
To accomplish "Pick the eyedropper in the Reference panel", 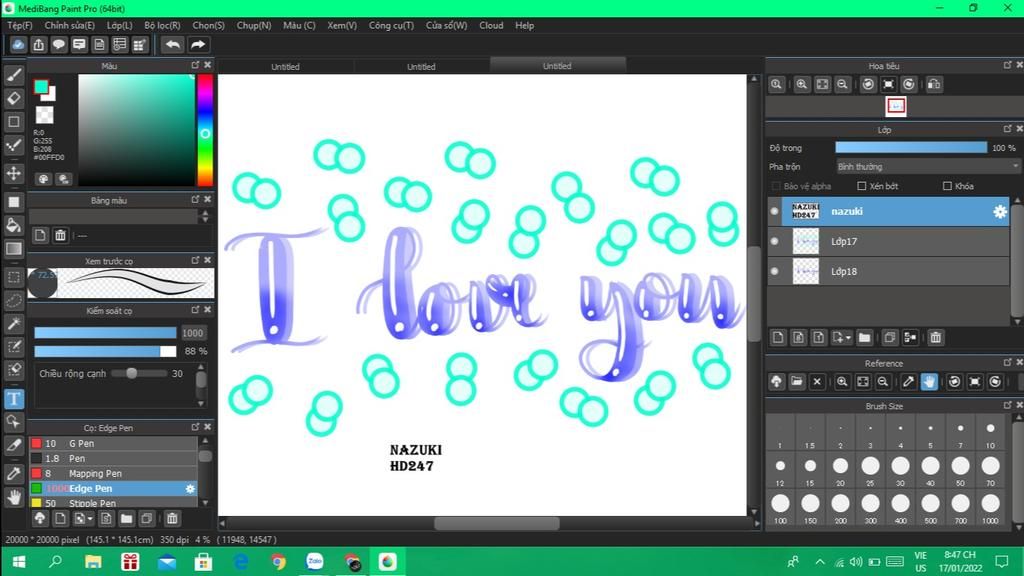I will click(908, 381).
